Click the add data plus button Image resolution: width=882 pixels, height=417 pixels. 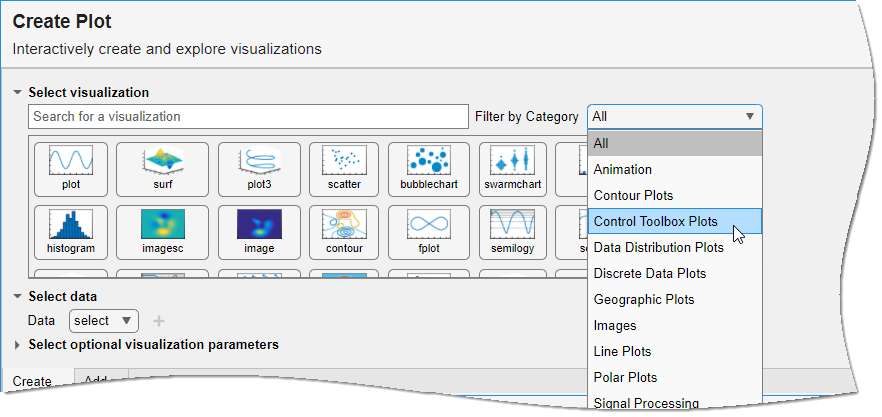coord(157,321)
